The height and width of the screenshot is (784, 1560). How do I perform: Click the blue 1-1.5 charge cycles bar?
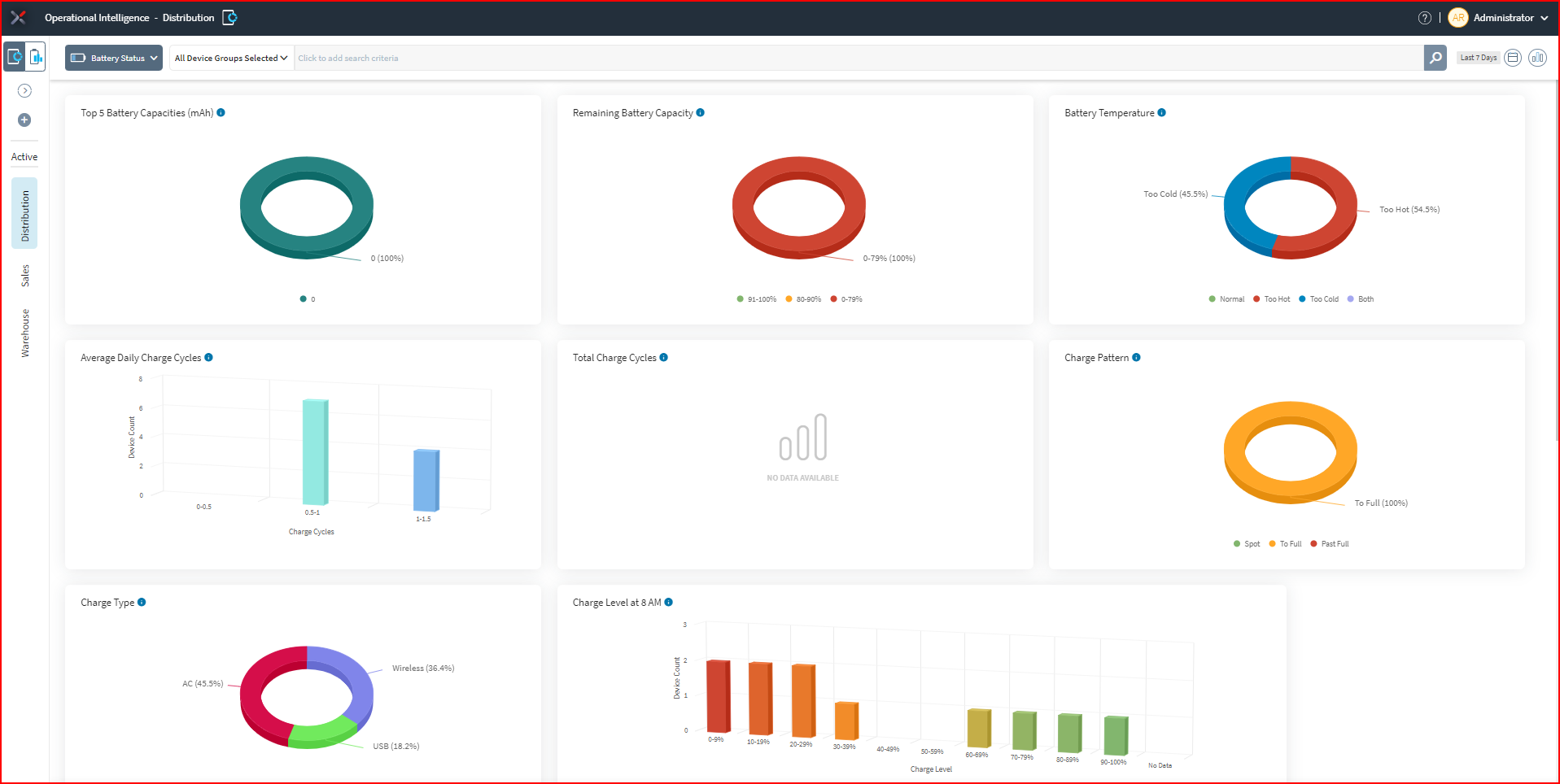point(426,480)
